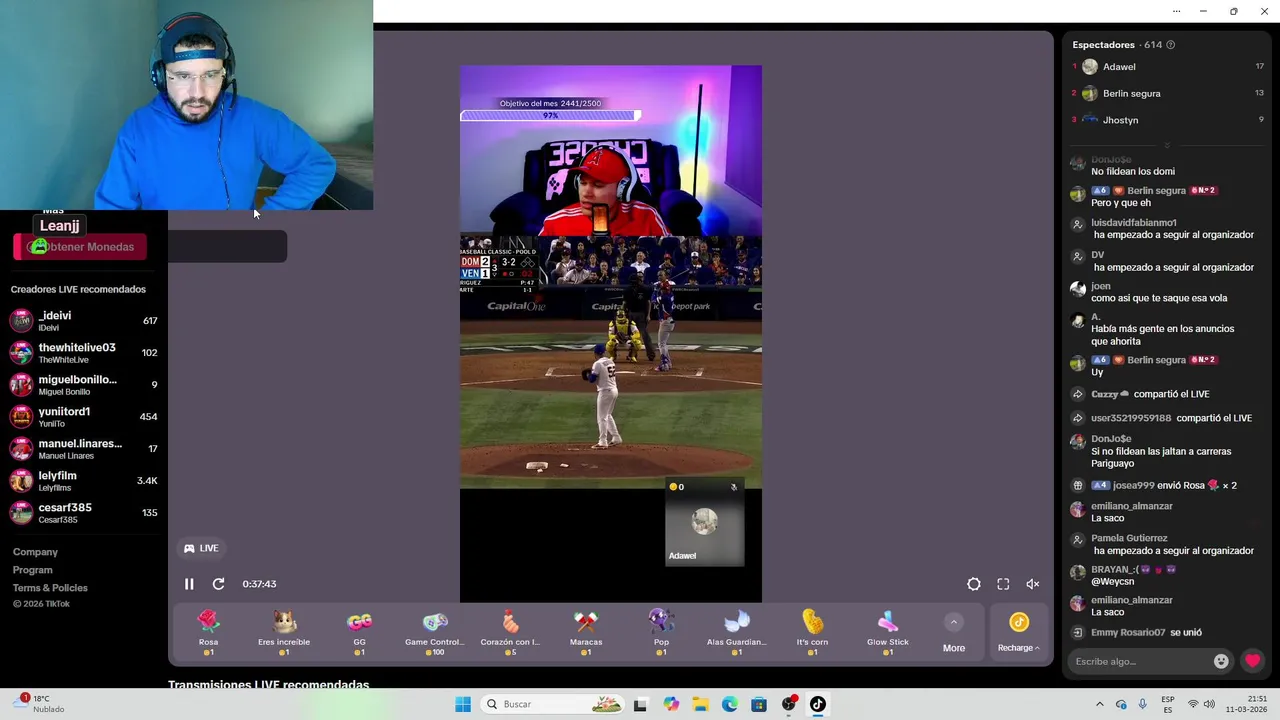1280x720 pixels.
Task: Show hidden system tray icons
Action: [1100, 704]
